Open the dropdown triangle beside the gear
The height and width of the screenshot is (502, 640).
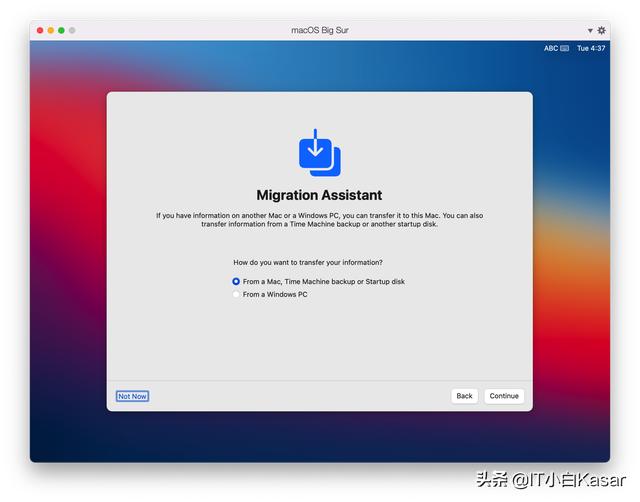[x=590, y=31]
